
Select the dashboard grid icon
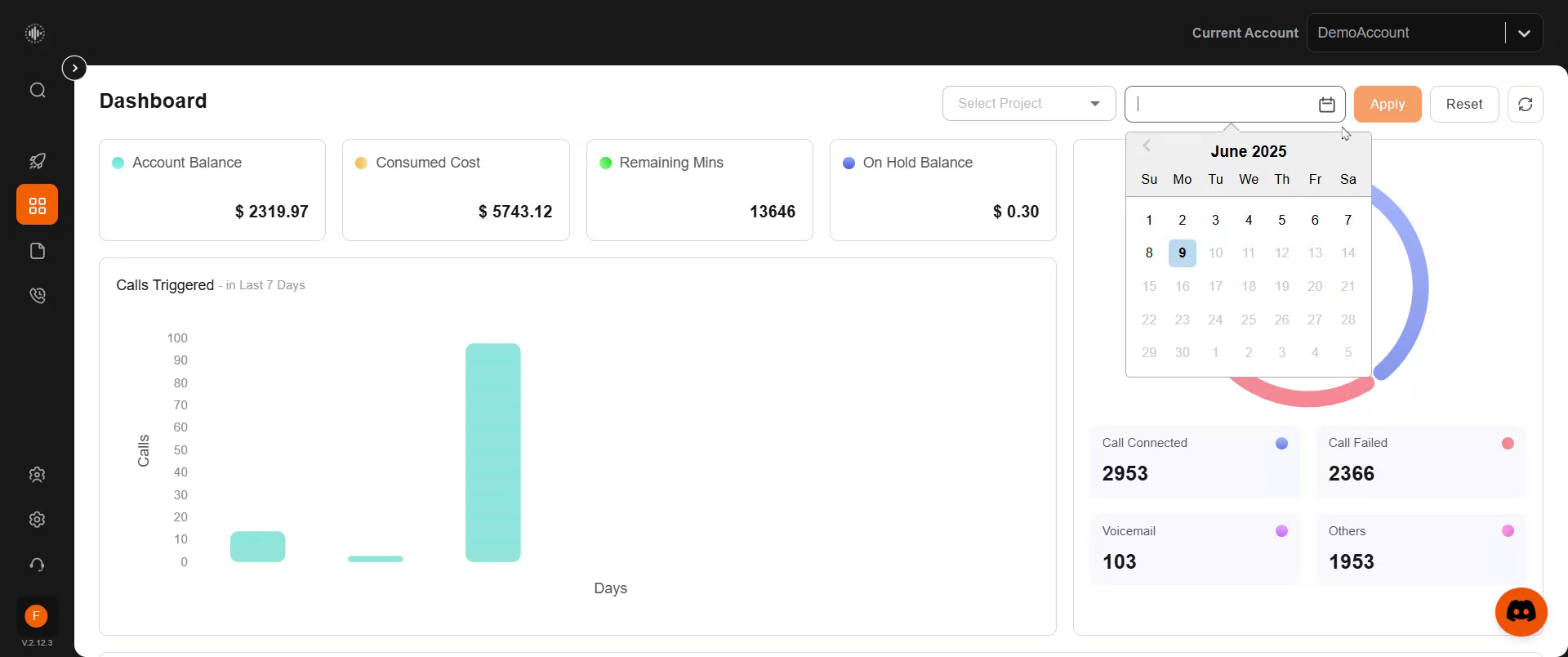pyautogui.click(x=38, y=205)
